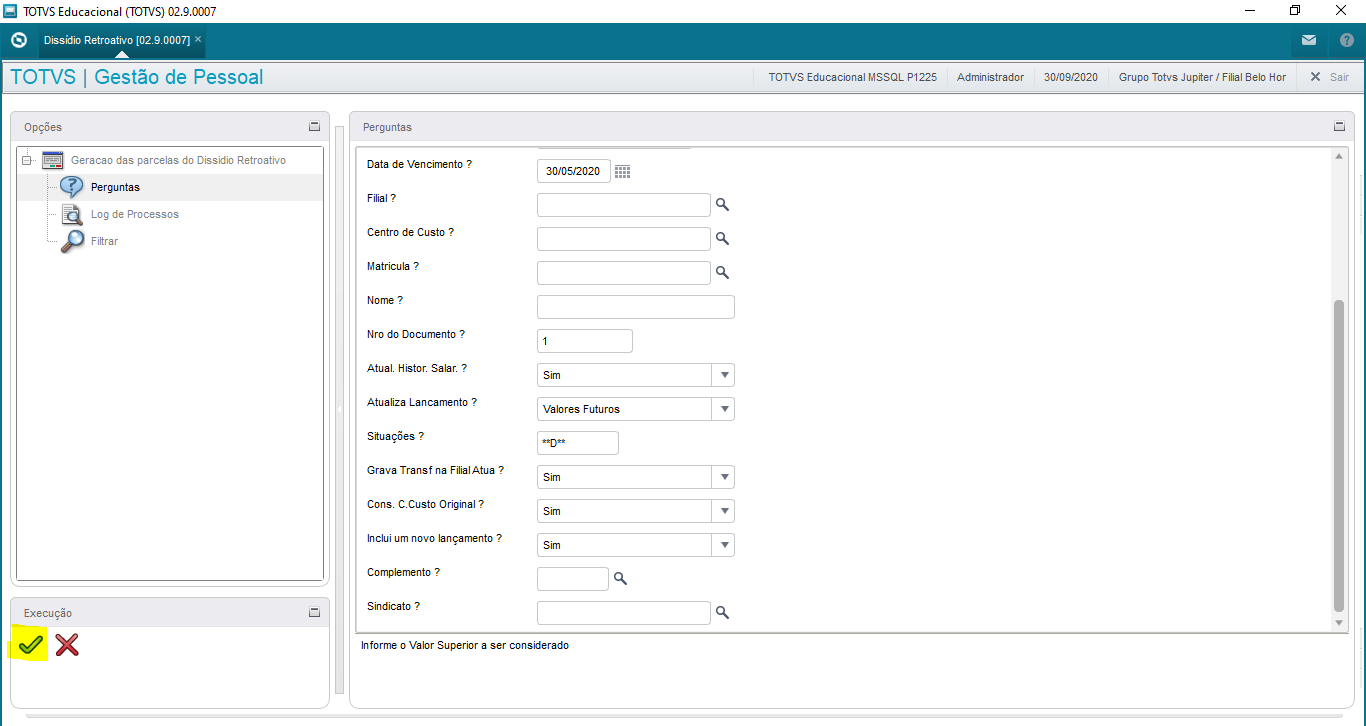Click the Filial input field
The height and width of the screenshot is (726, 1366).
(624, 205)
